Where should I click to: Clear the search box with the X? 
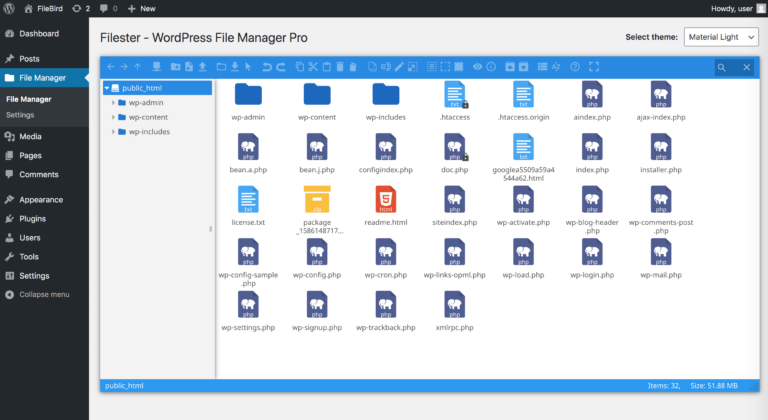coord(746,68)
